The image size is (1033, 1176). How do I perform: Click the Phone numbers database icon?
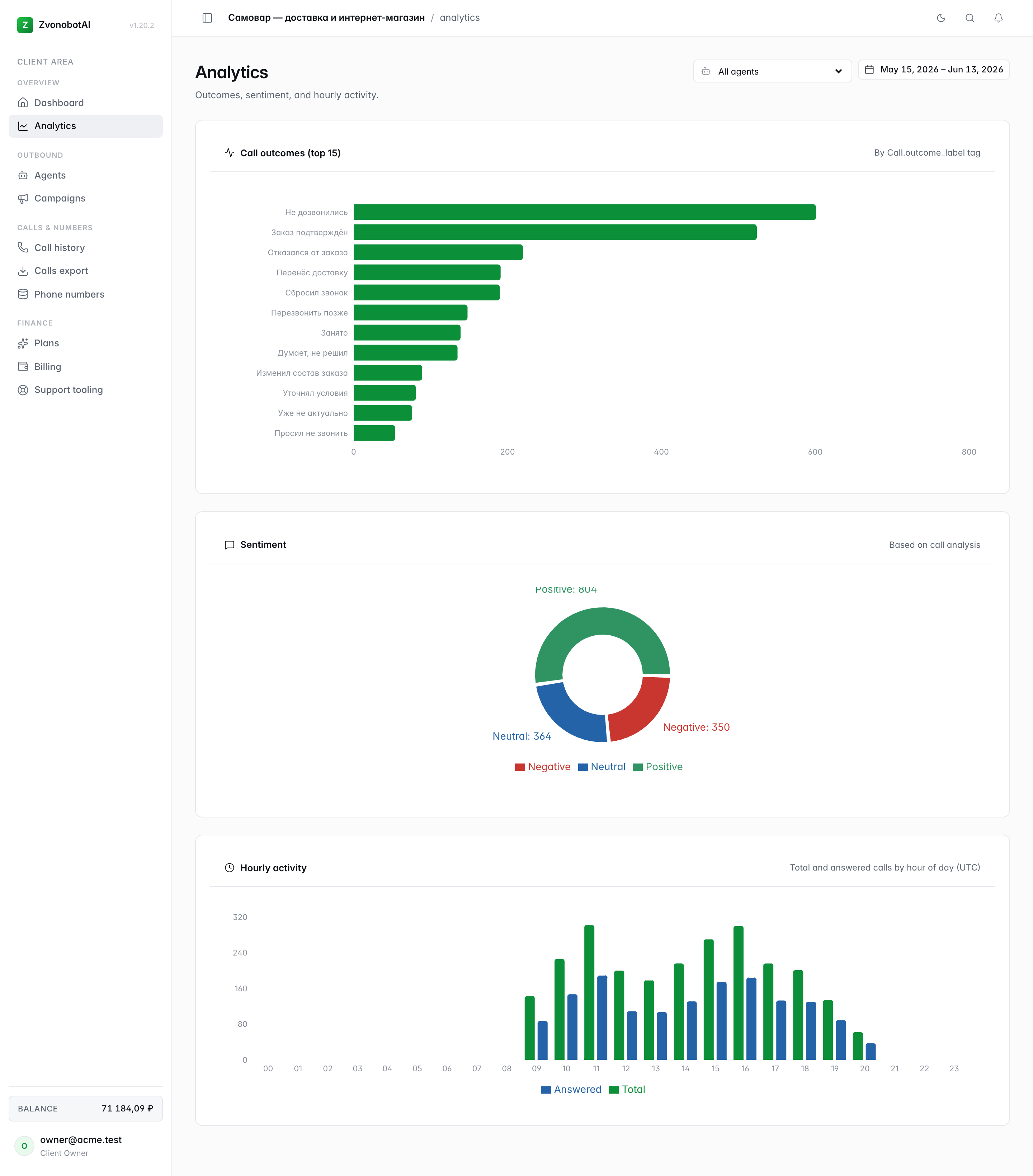[x=23, y=294]
